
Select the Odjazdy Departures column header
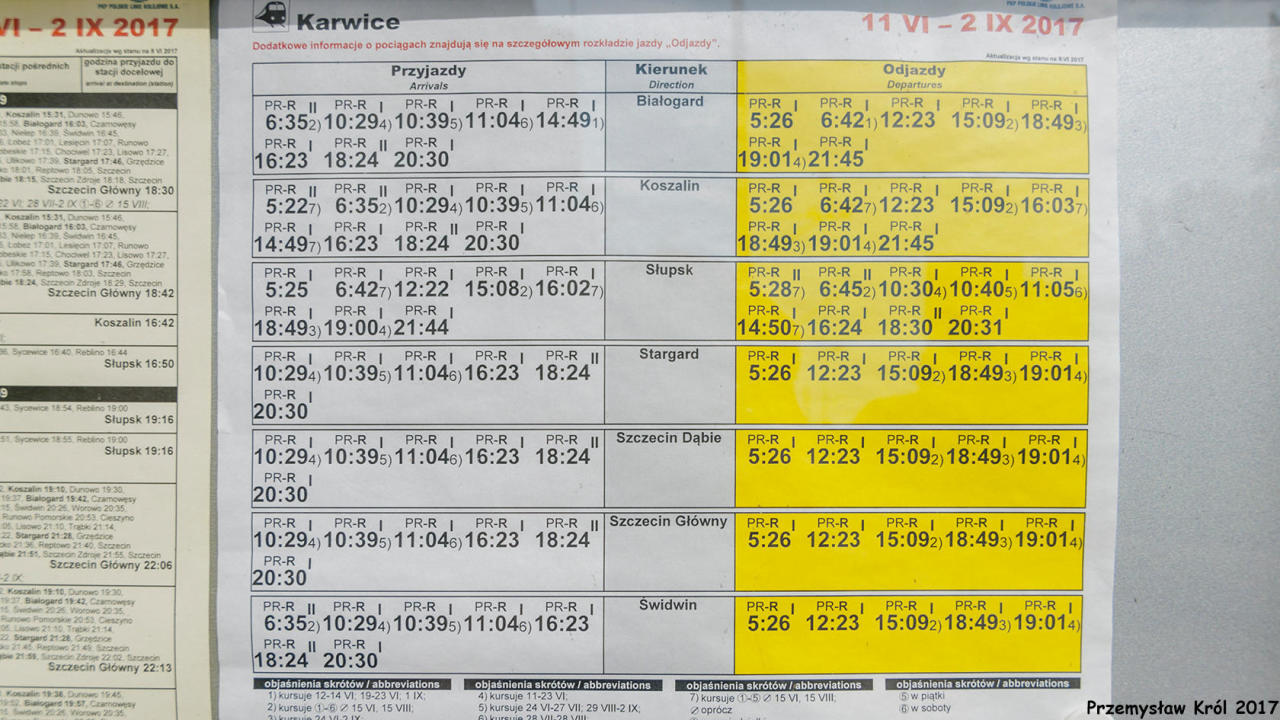point(912,76)
